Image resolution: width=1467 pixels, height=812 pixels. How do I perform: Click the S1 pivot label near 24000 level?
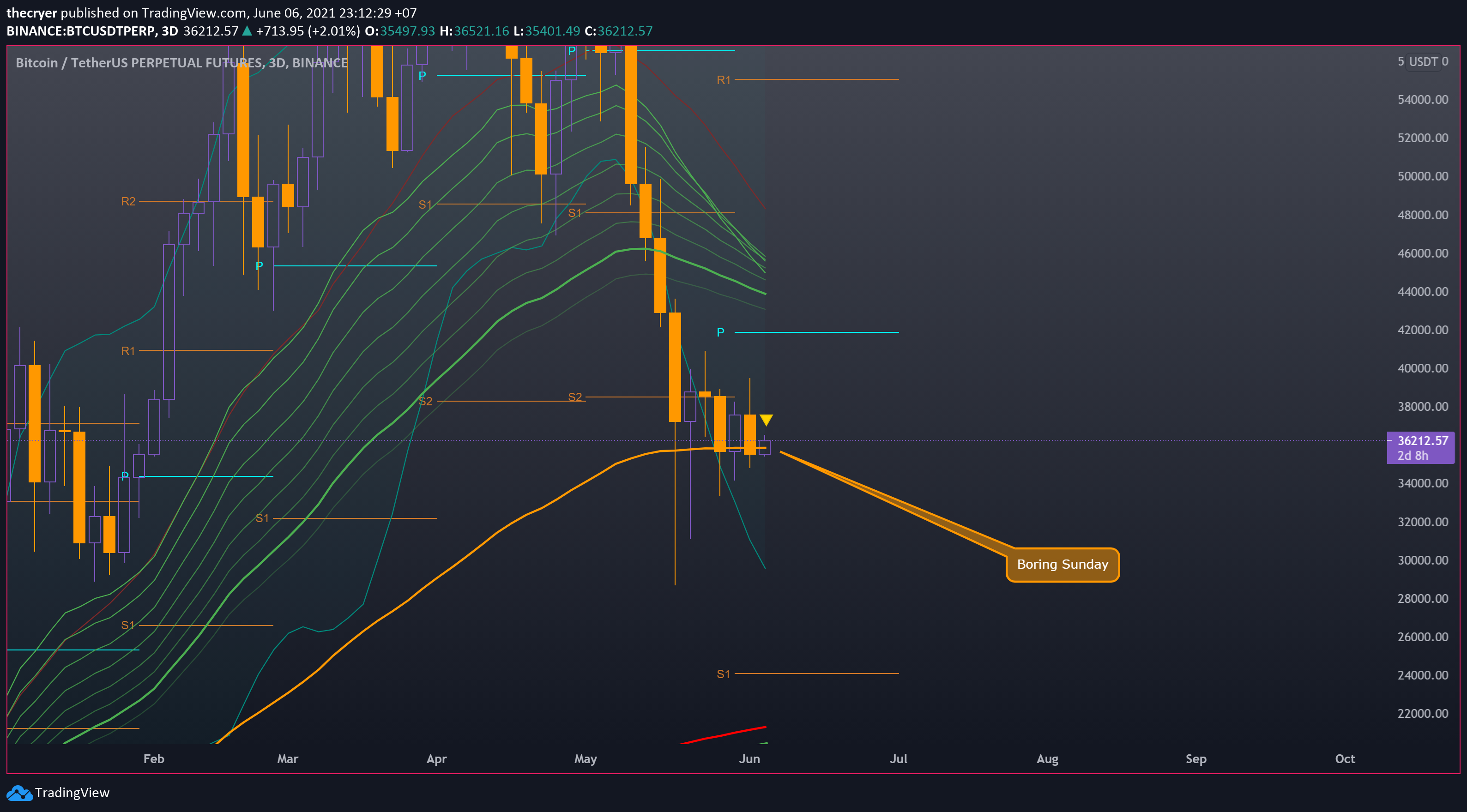click(723, 674)
